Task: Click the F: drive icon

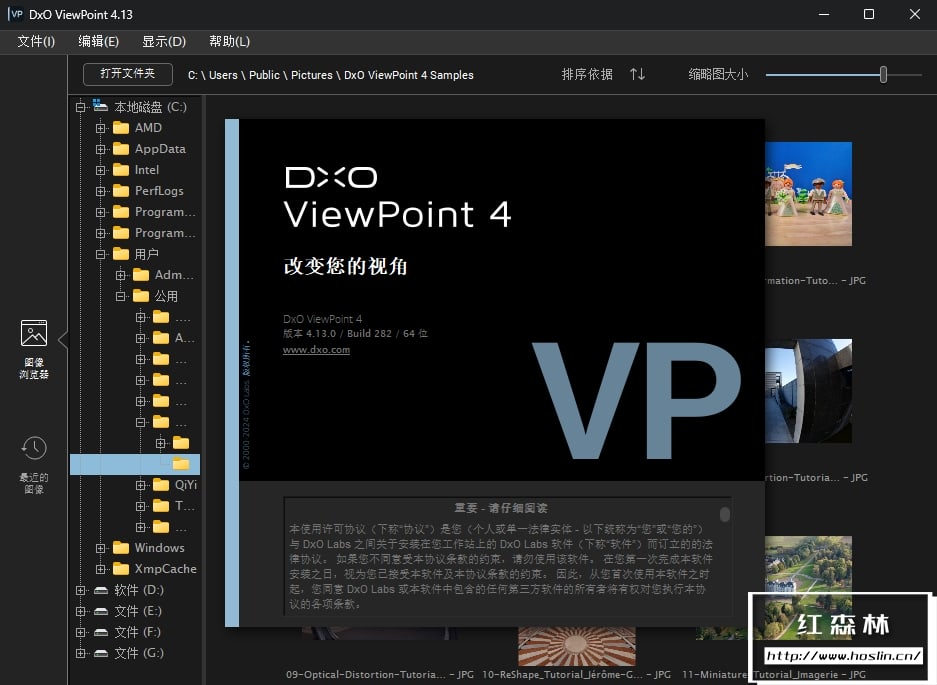Action: click(x=101, y=632)
